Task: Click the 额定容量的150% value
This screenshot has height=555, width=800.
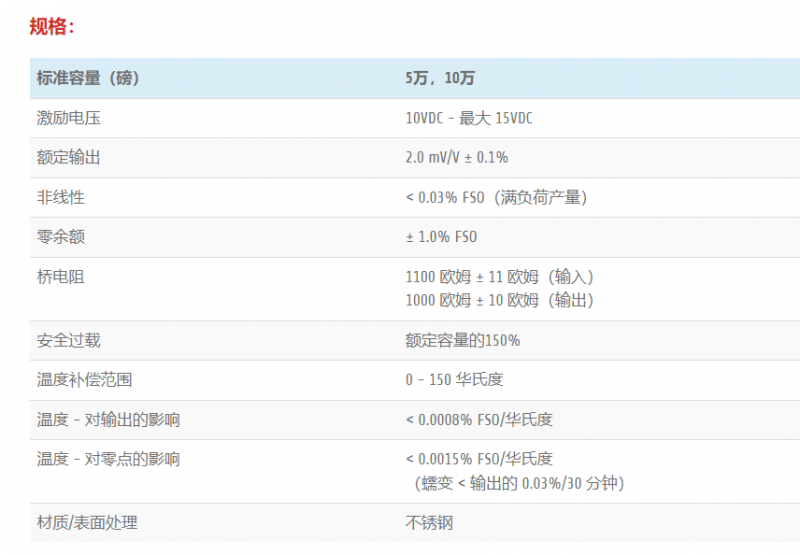Action: pos(463,341)
